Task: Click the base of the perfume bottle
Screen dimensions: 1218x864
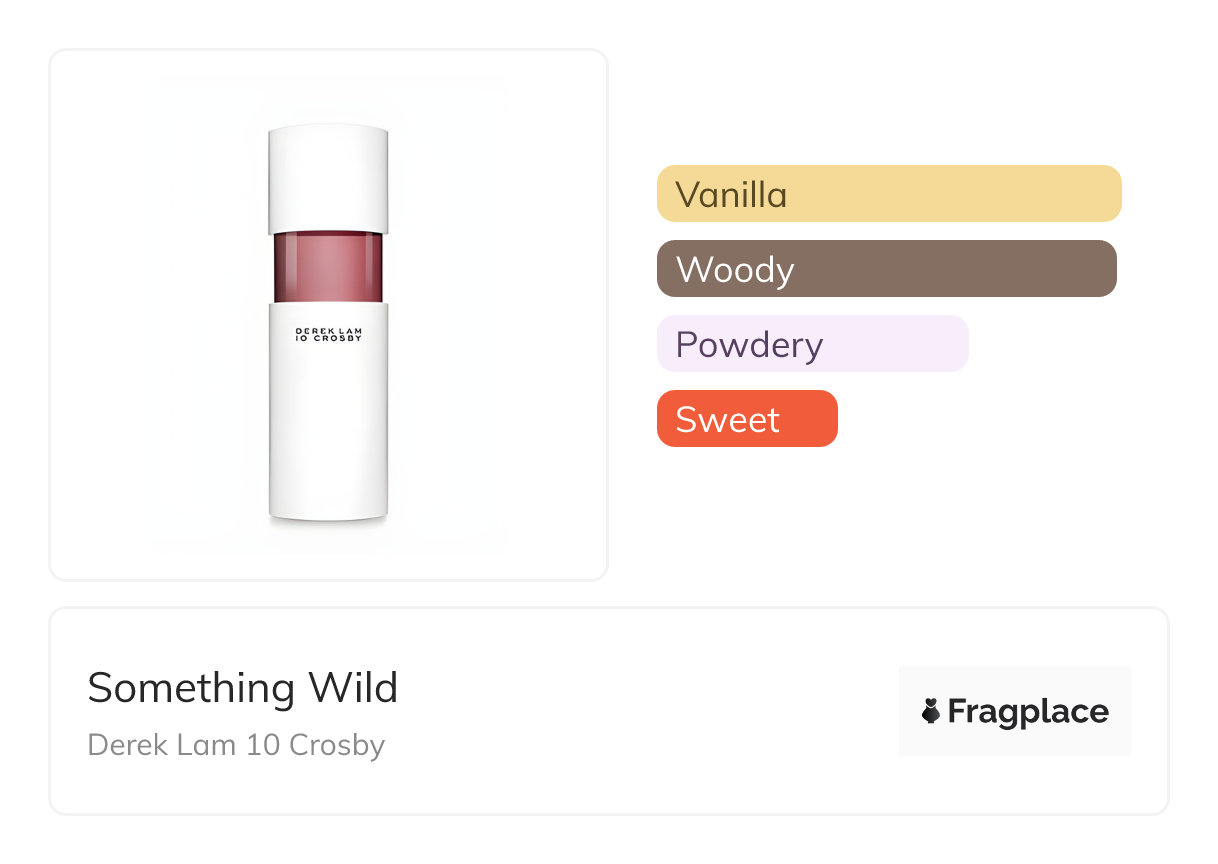Action: (x=328, y=512)
